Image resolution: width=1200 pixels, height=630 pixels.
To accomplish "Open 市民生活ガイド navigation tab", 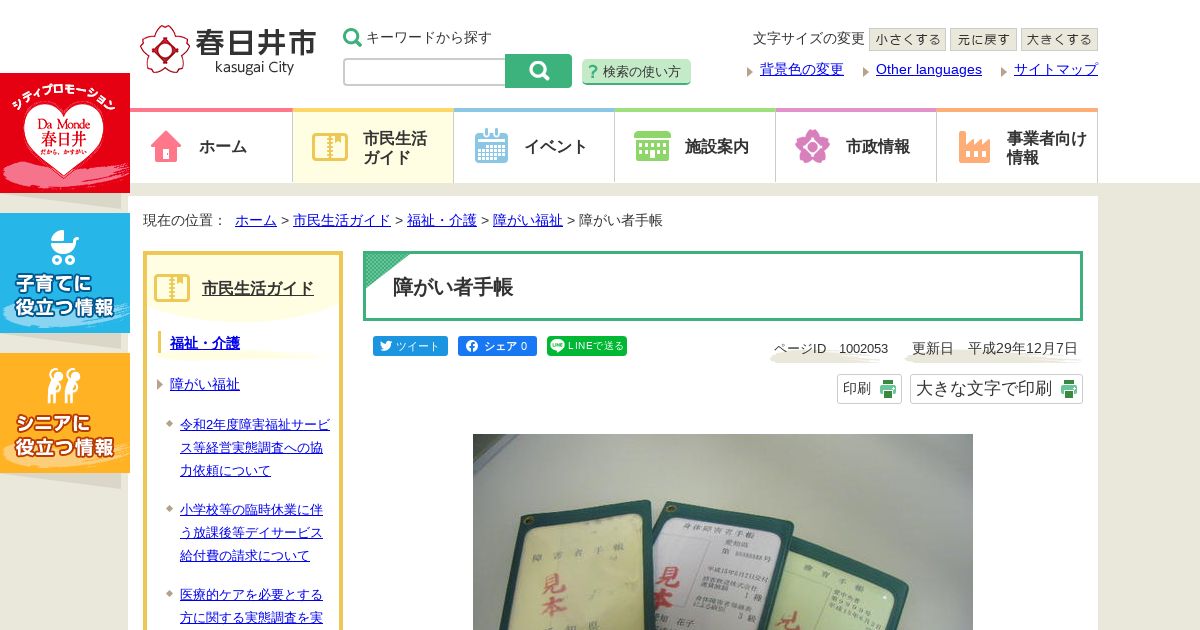I will click(373, 146).
